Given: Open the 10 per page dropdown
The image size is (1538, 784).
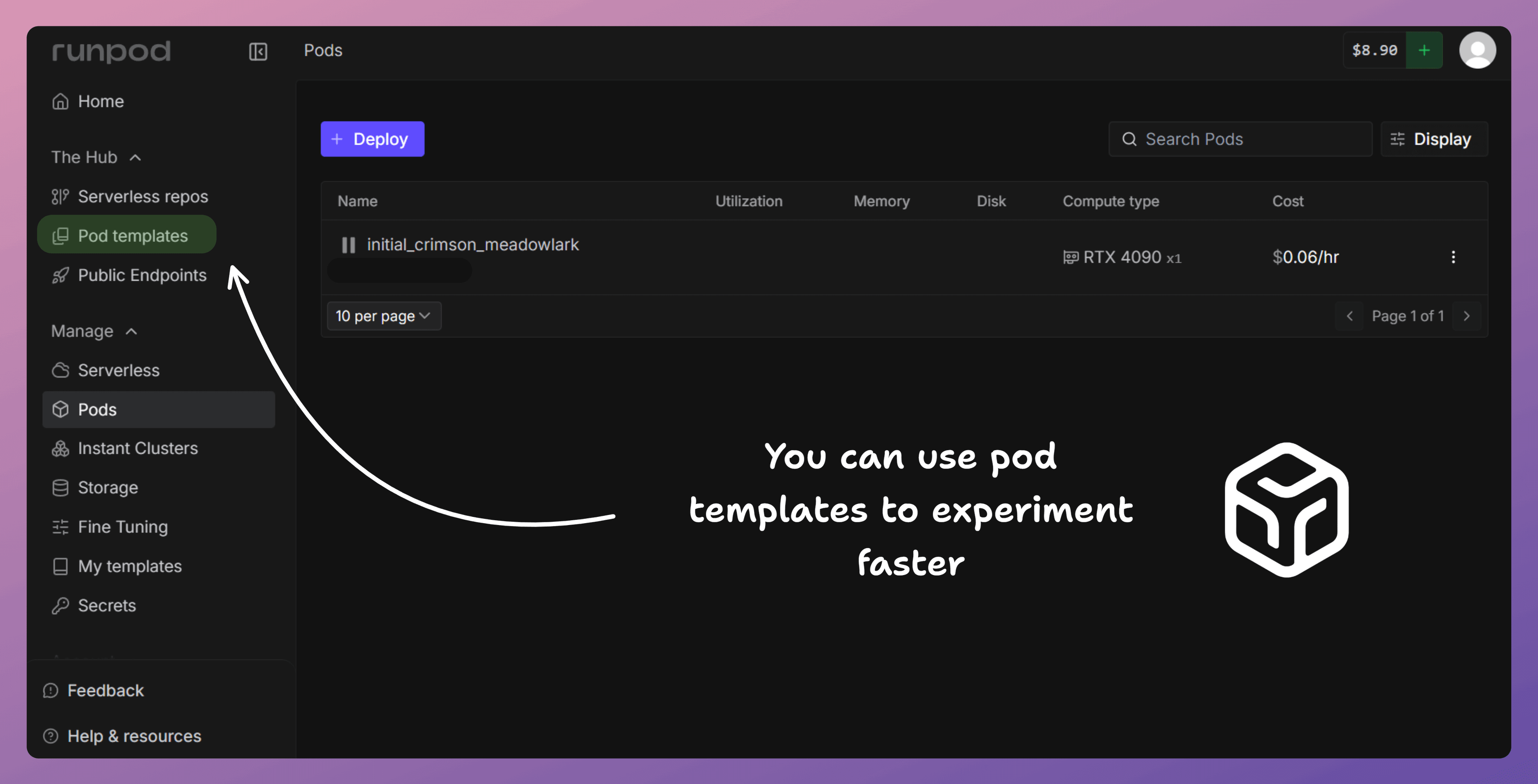Looking at the screenshot, I should pos(384,316).
